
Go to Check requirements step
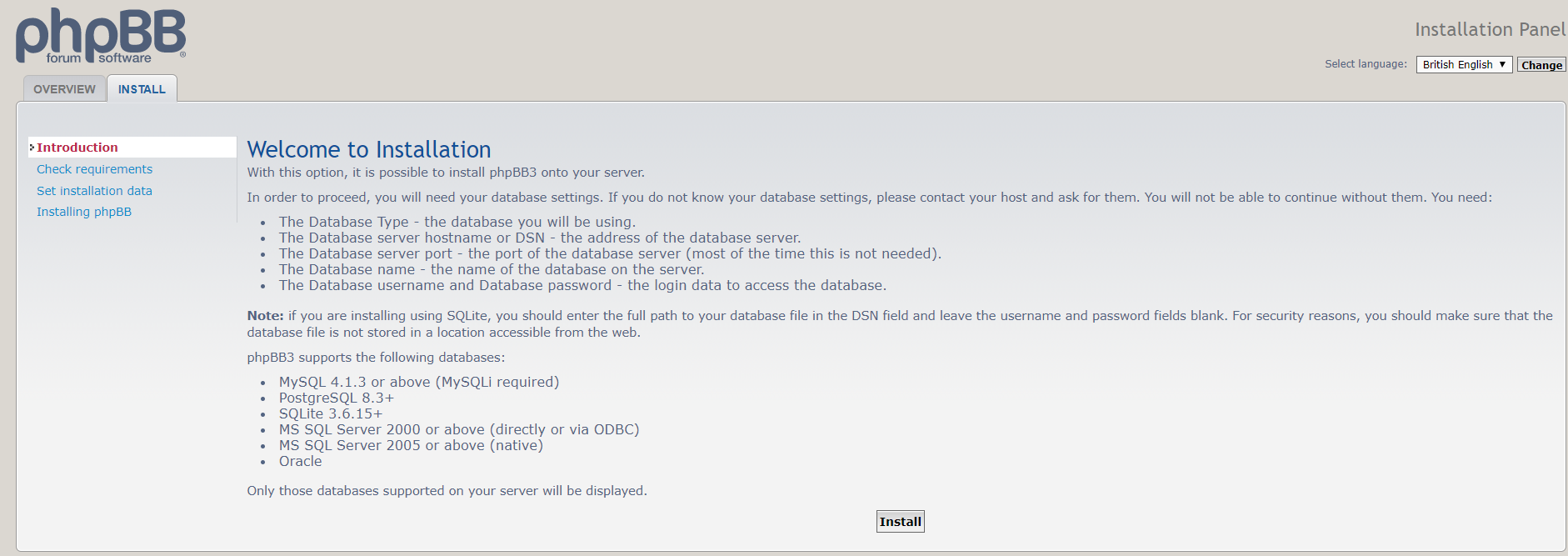pyautogui.click(x=94, y=169)
